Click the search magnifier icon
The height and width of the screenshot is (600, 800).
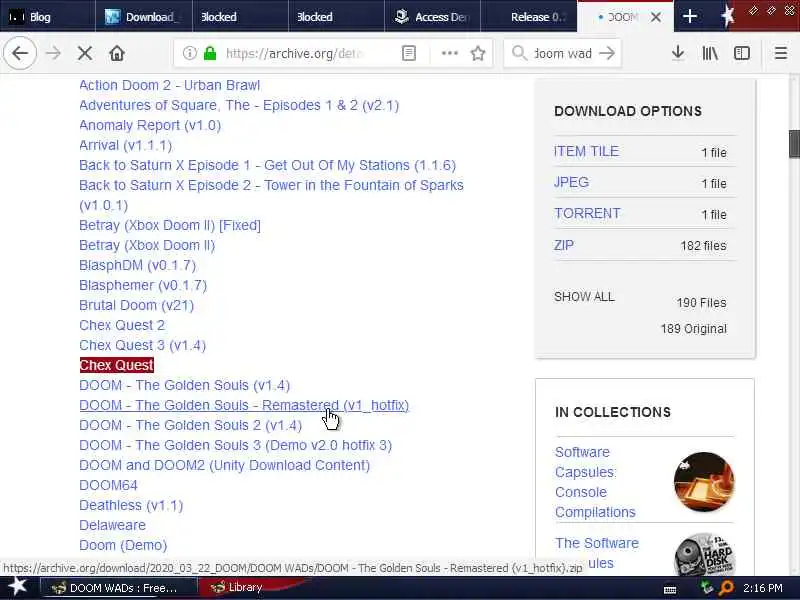(519, 53)
